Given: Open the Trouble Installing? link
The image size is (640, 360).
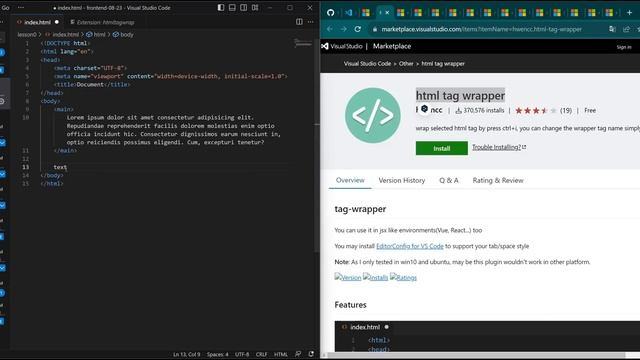Looking at the screenshot, I should coord(499,147).
